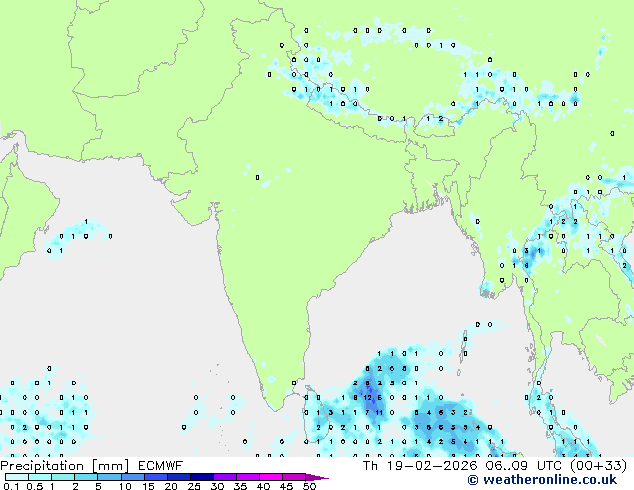Viewport: 634px width, 490px height.
Task: Click the 30 to 35 mm purple swatch
Action: click(224, 477)
